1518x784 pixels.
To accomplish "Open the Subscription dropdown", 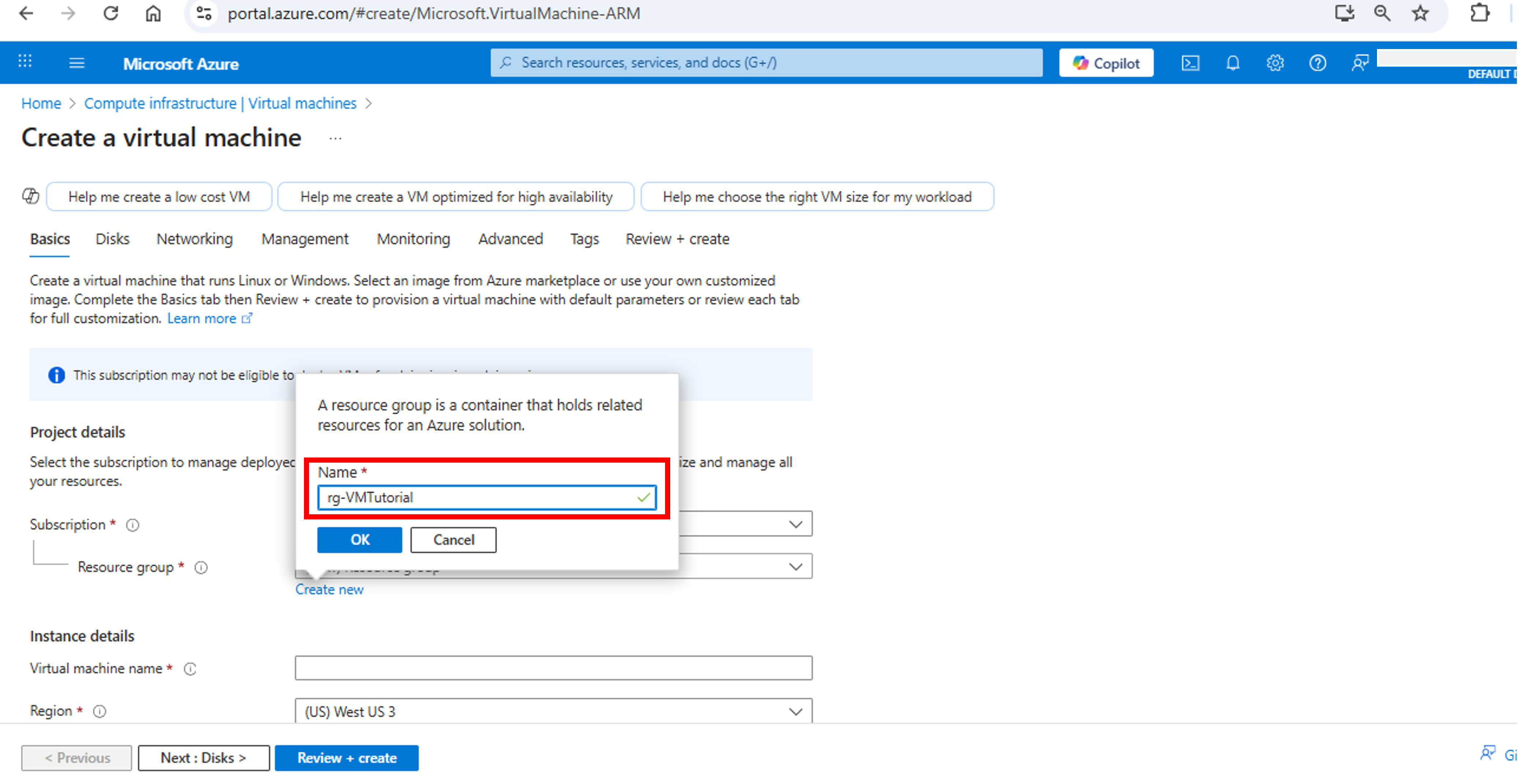I will (x=794, y=523).
